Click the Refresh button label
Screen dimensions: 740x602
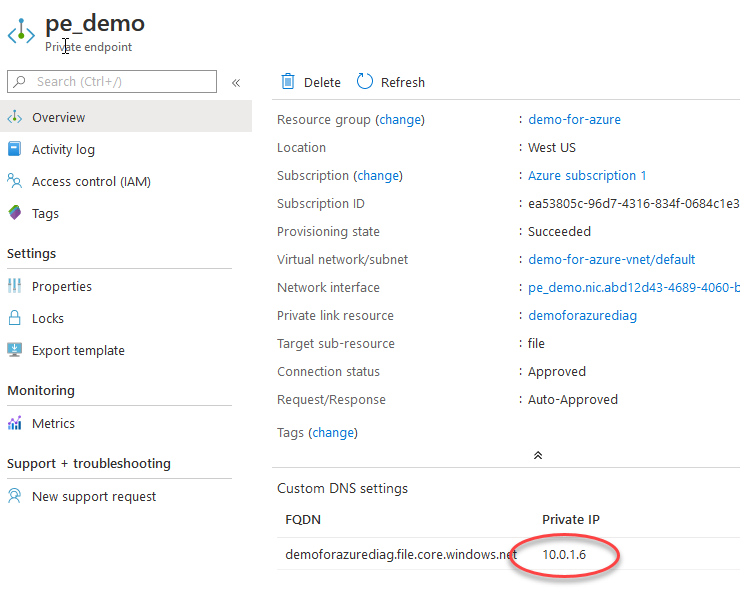point(403,82)
